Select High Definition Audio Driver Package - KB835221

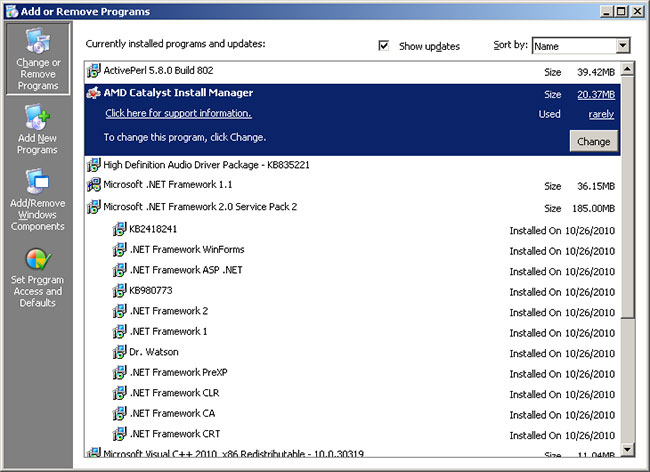click(352, 165)
